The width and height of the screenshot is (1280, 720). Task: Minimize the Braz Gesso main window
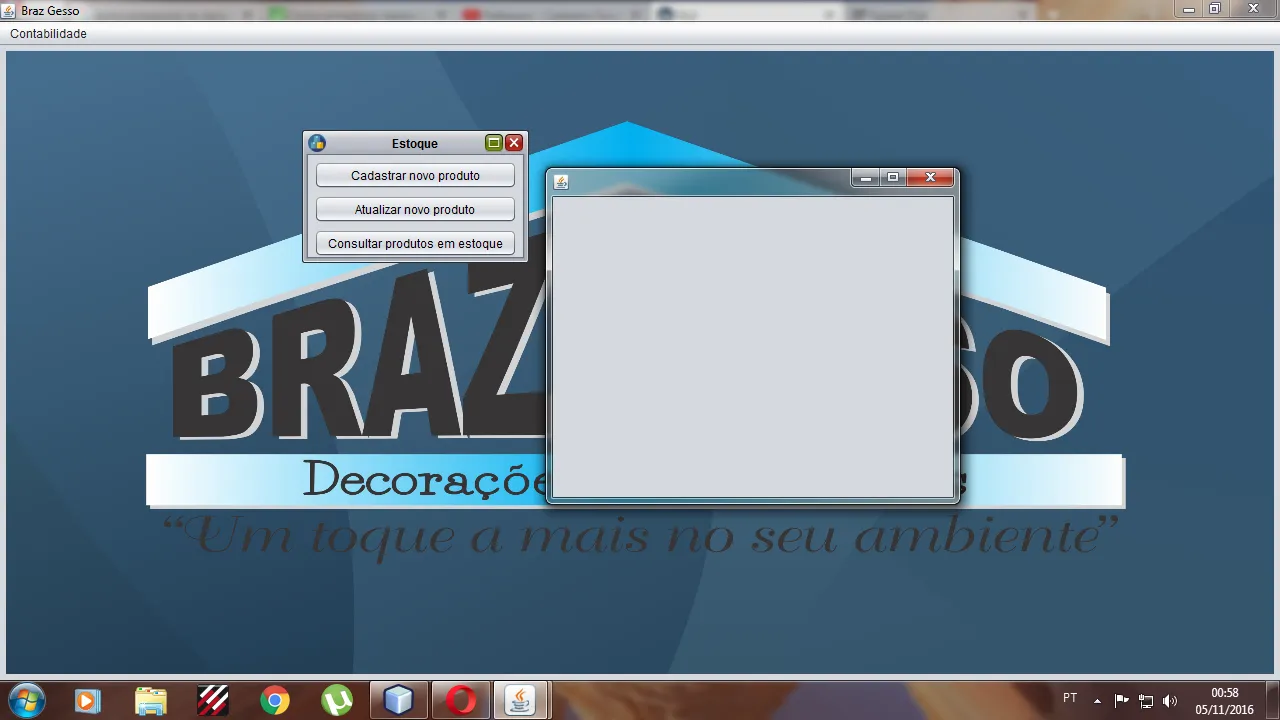[x=1189, y=8]
